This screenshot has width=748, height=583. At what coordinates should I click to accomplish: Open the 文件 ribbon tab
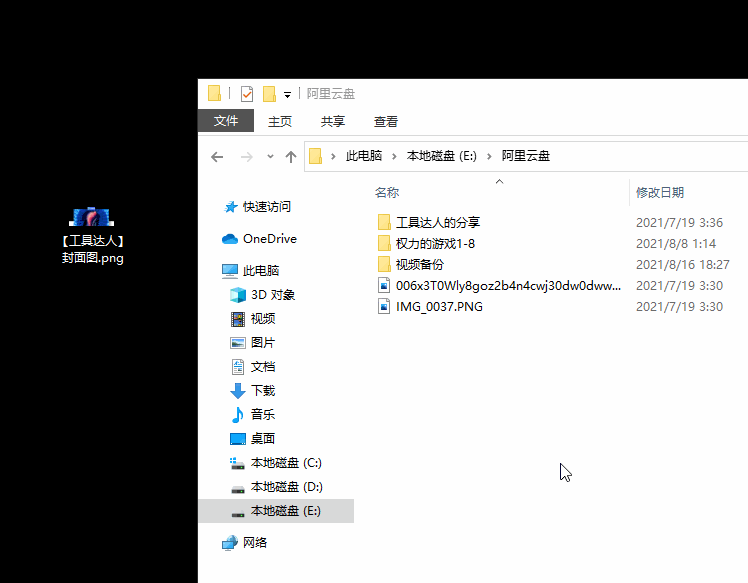coord(226,121)
